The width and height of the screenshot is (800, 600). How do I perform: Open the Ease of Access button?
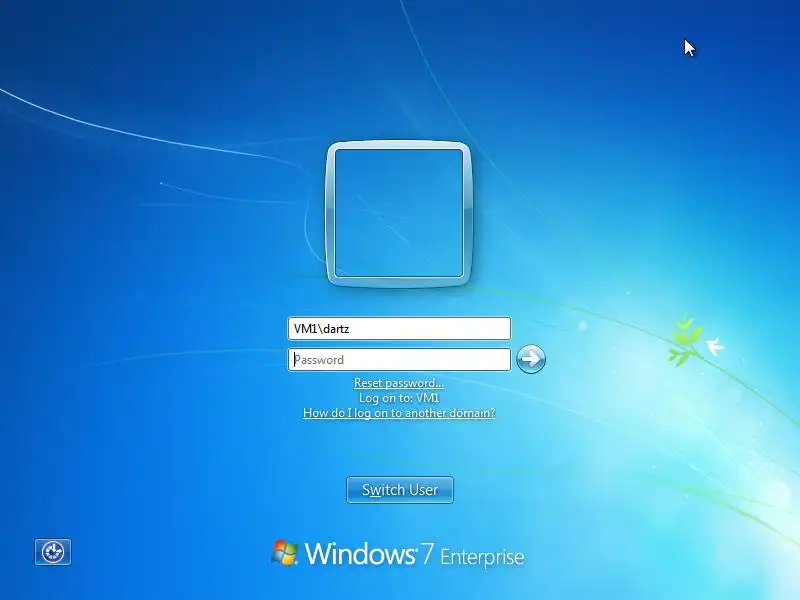pos(53,552)
